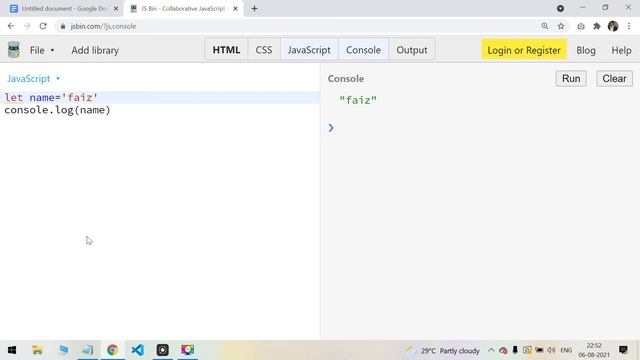Clear the console output

click(x=614, y=78)
